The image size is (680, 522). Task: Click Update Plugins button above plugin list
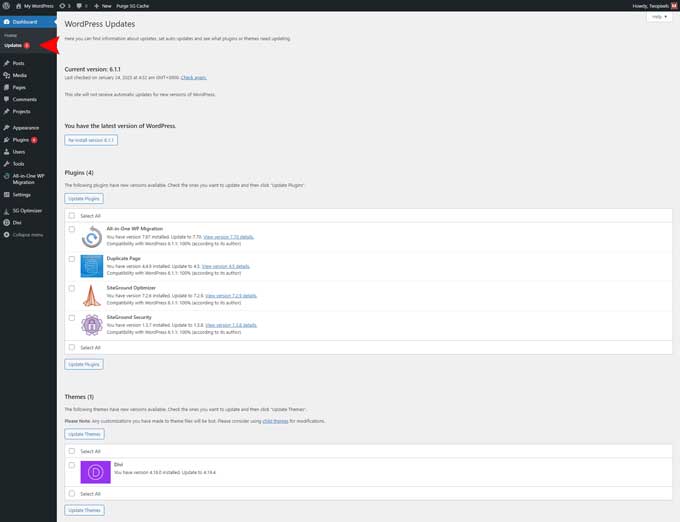pyautogui.click(x=84, y=199)
